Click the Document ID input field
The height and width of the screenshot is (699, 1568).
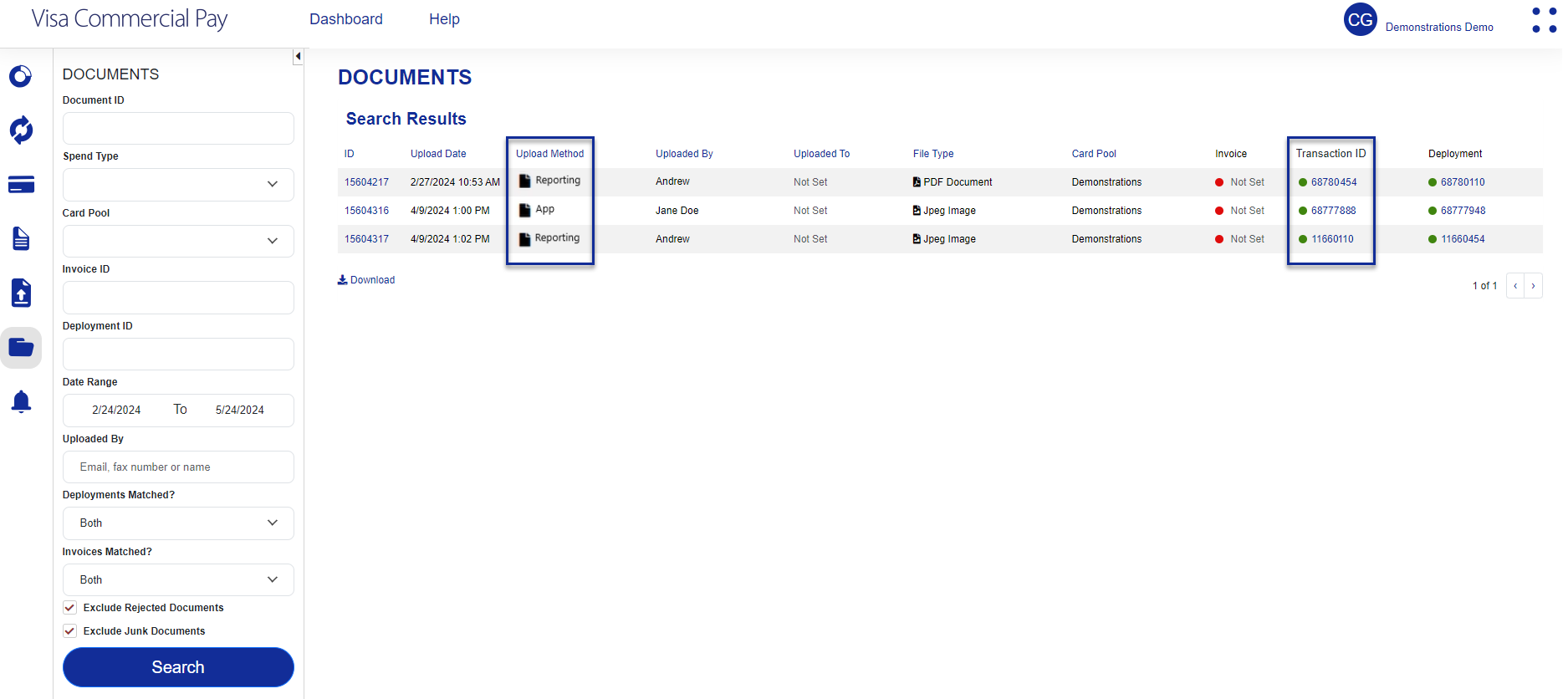178,129
